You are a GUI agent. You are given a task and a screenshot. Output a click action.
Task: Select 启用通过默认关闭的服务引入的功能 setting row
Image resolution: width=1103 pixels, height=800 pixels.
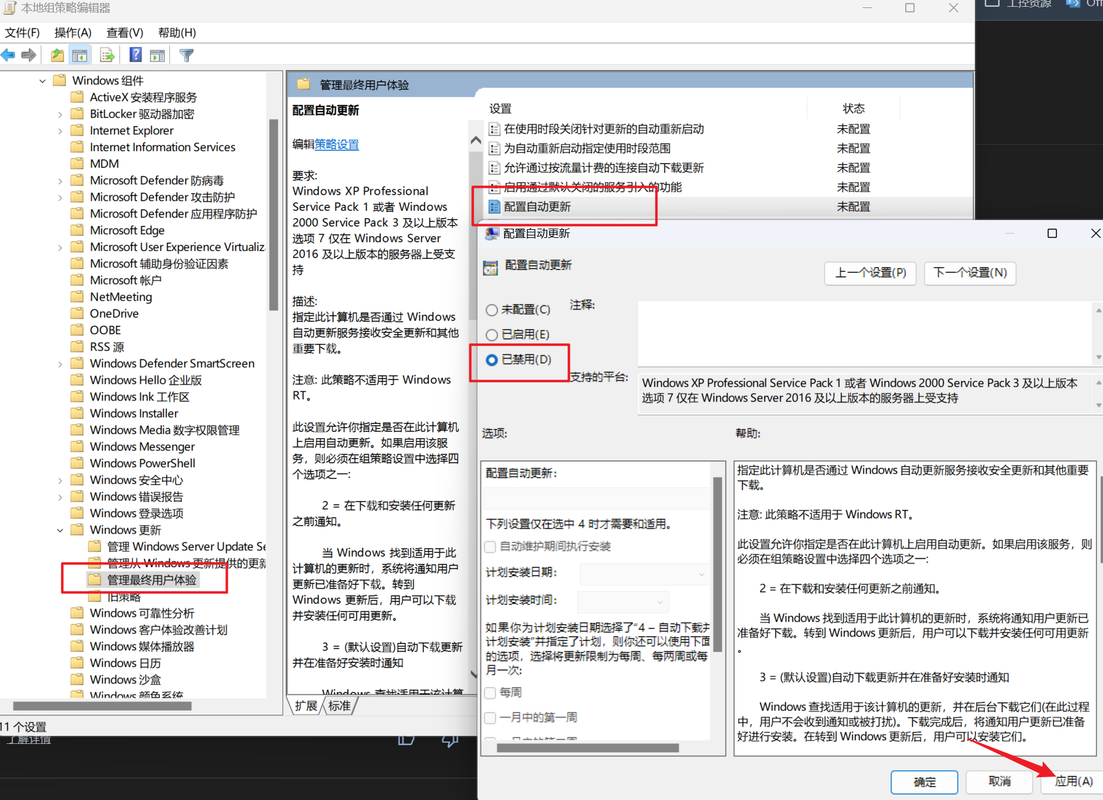coord(593,187)
